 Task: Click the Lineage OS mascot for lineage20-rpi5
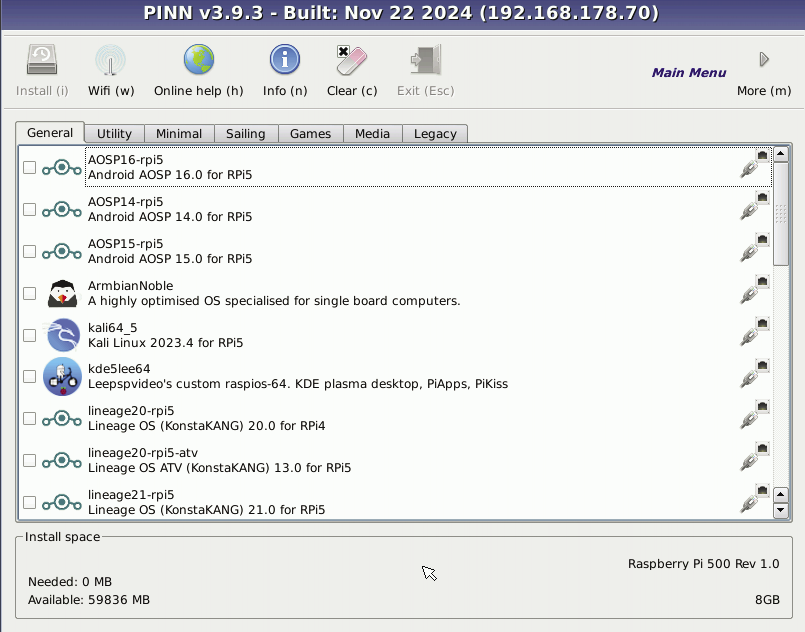(62, 418)
